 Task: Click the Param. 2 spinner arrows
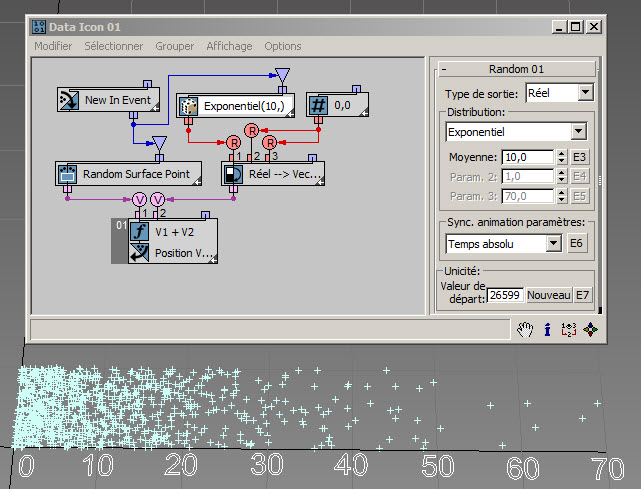562,176
